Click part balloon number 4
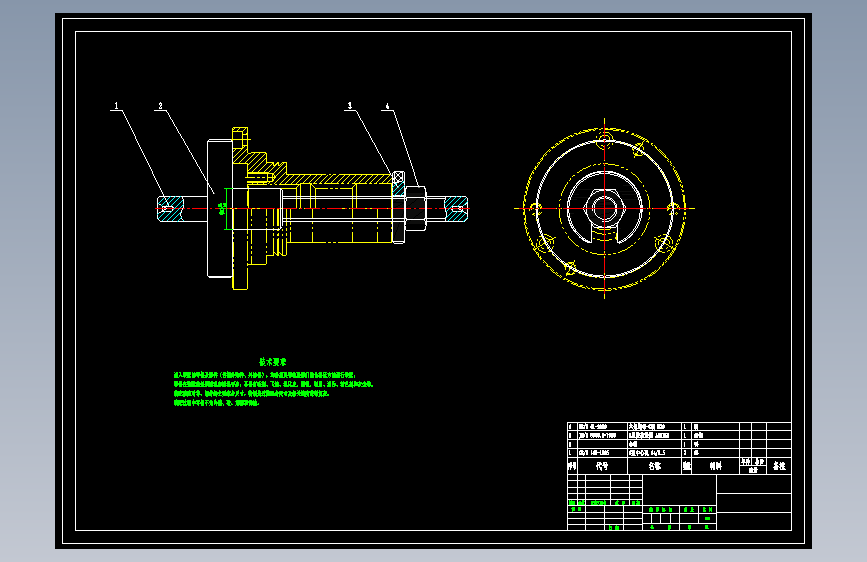 pyautogui.click(x=387, y=106)
